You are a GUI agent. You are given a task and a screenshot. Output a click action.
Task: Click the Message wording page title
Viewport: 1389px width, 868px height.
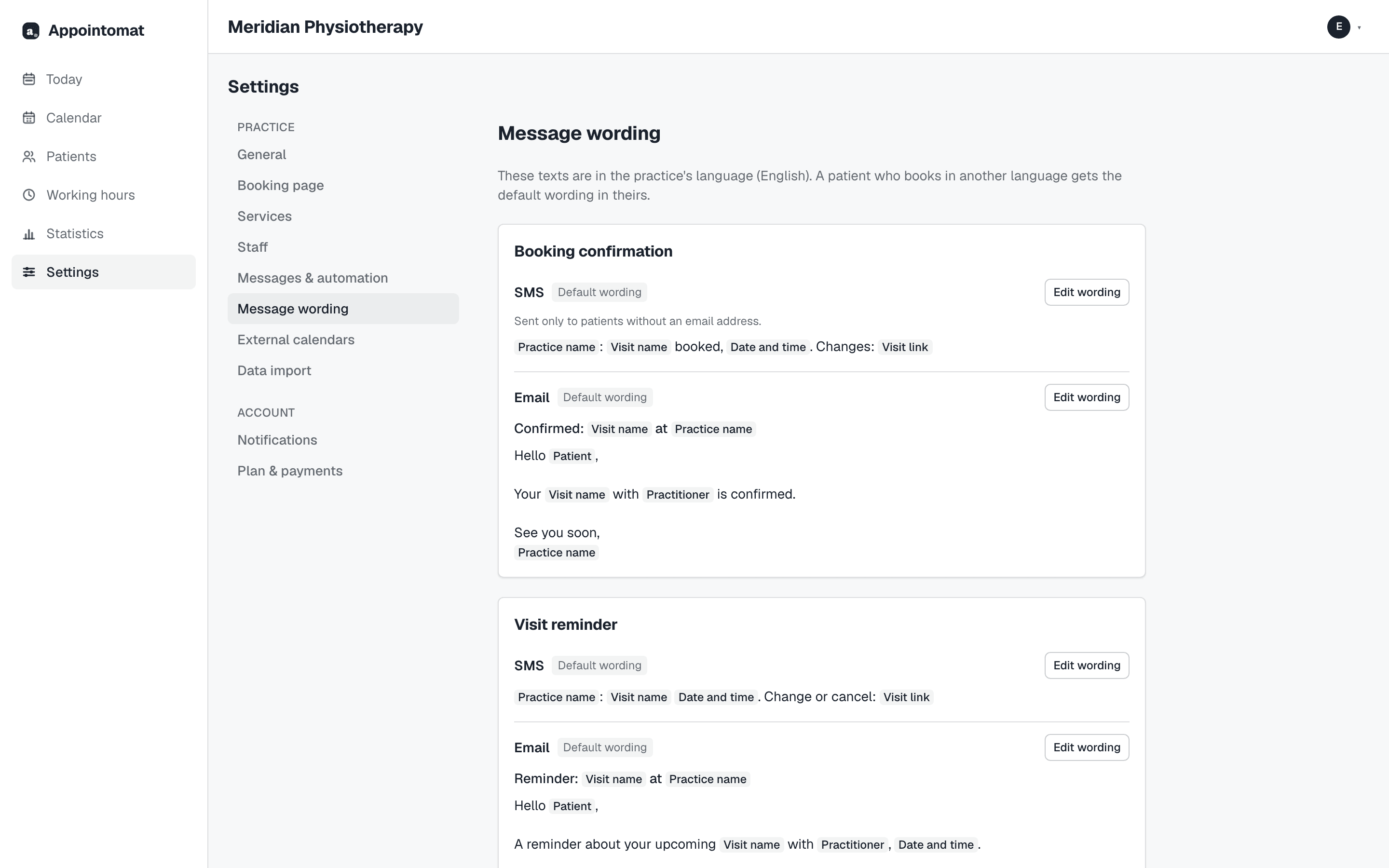[x=579, y=133]
